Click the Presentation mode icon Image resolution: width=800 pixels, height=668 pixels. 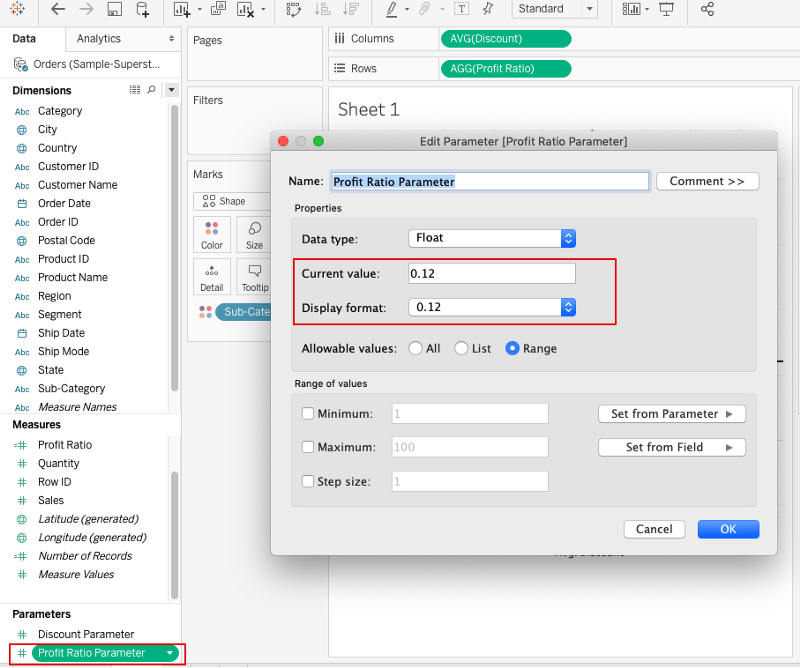tap(666, 9)
